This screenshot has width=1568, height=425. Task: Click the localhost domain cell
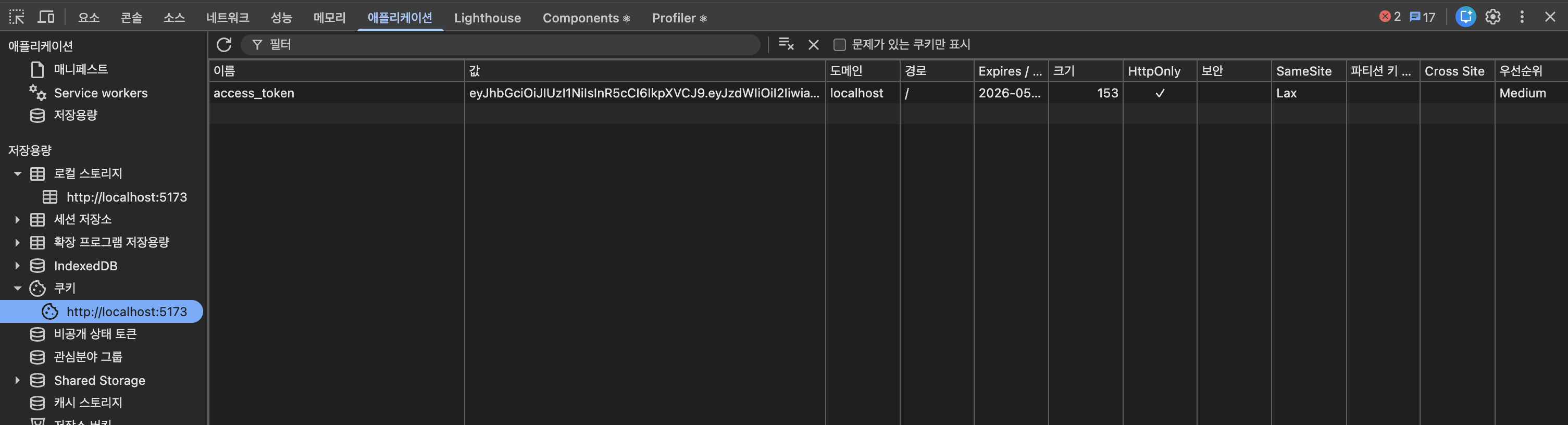coord(863,93)
